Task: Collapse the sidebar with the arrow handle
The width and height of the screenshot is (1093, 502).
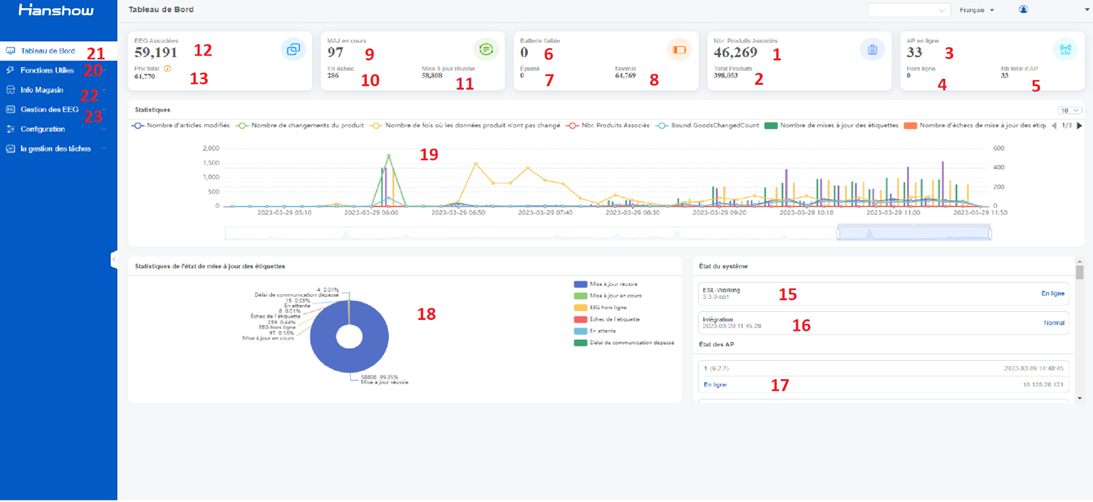Action: (x=114, y=259)
